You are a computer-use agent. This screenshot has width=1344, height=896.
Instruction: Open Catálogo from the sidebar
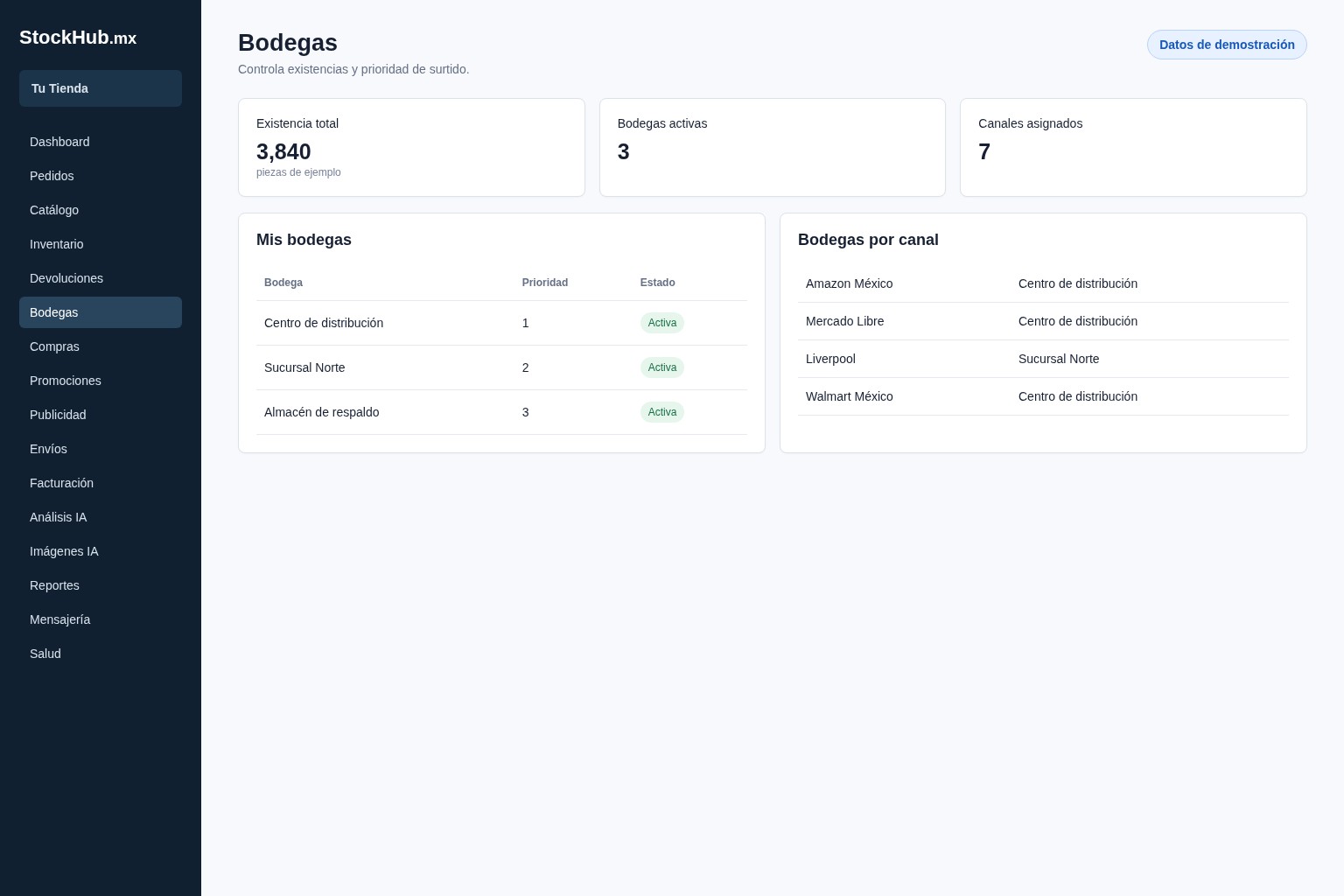101,210
